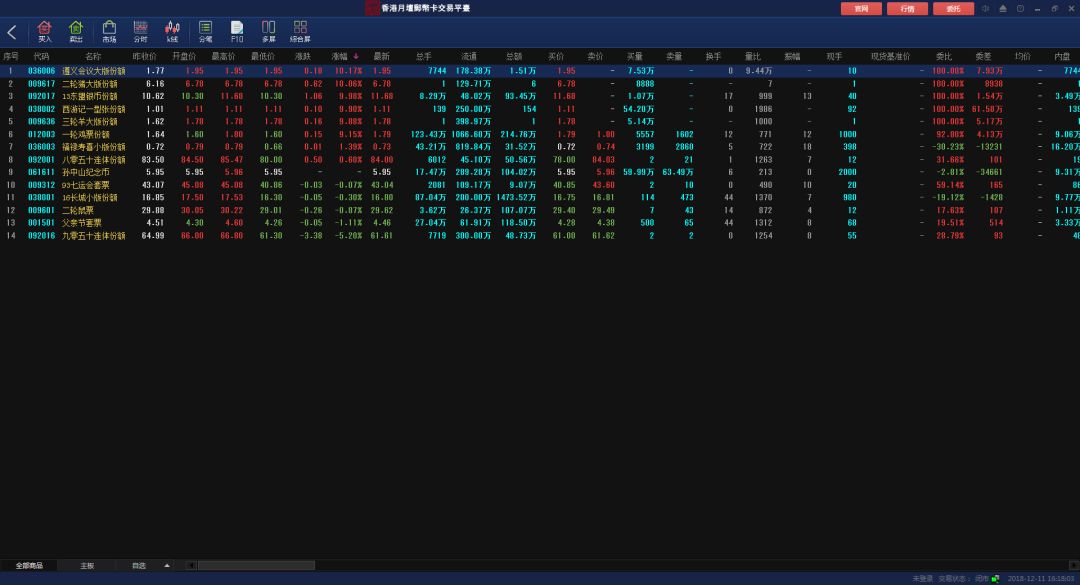Sort by the 量比 column header
Viewport: 1080px width, 585px height.
pos(753,57)
